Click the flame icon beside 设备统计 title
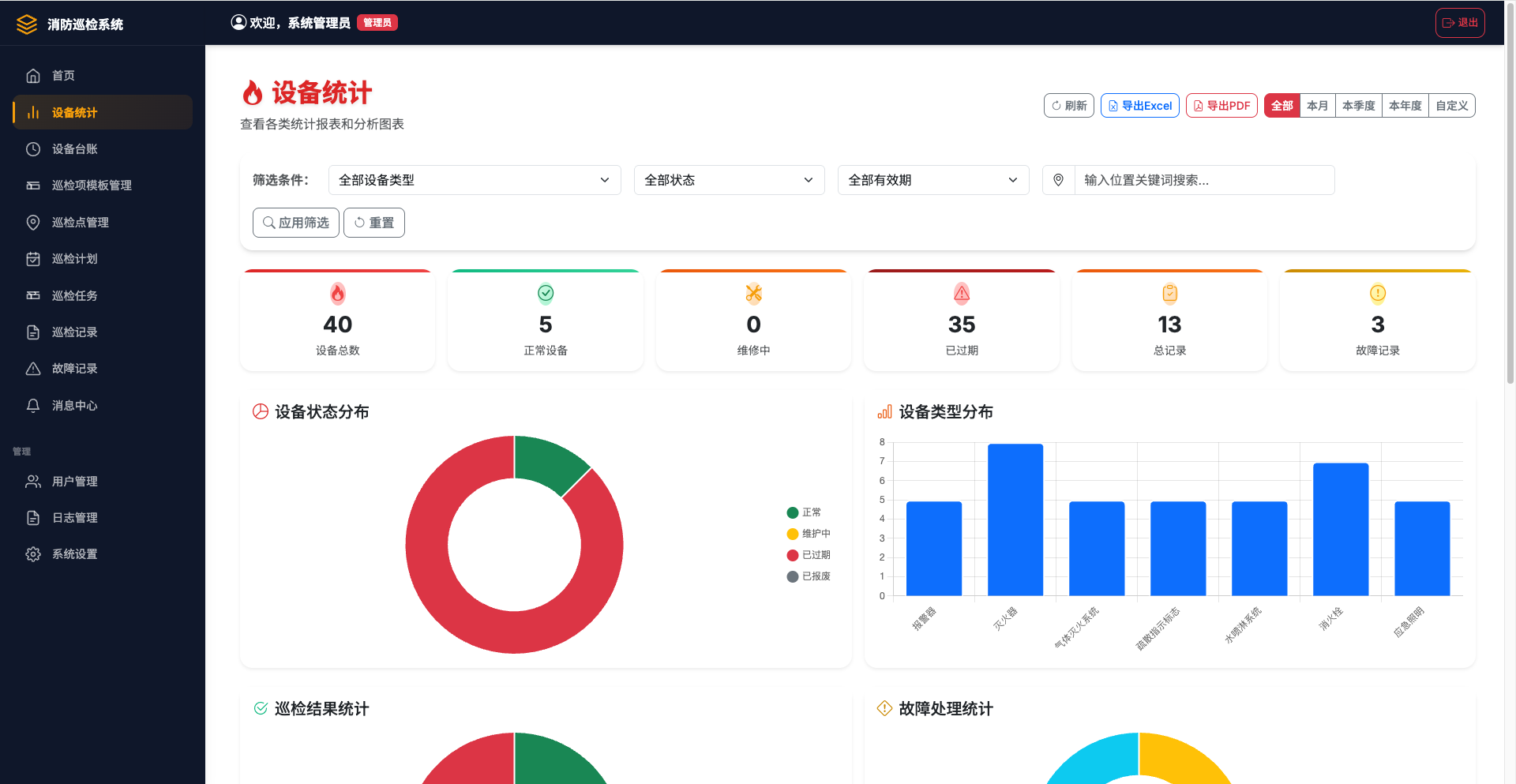This screenshot has height=784, width=1516. 253,93
